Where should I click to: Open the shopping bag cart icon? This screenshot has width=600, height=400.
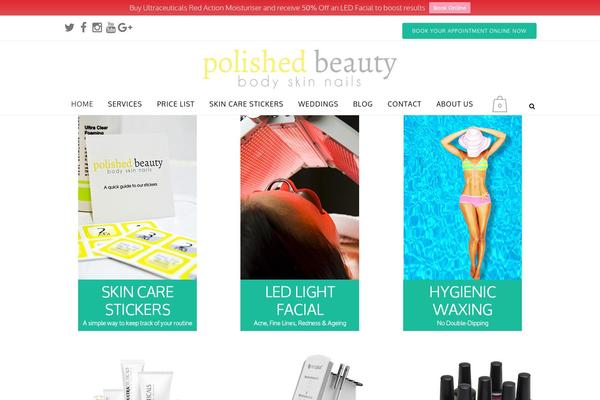499,104
